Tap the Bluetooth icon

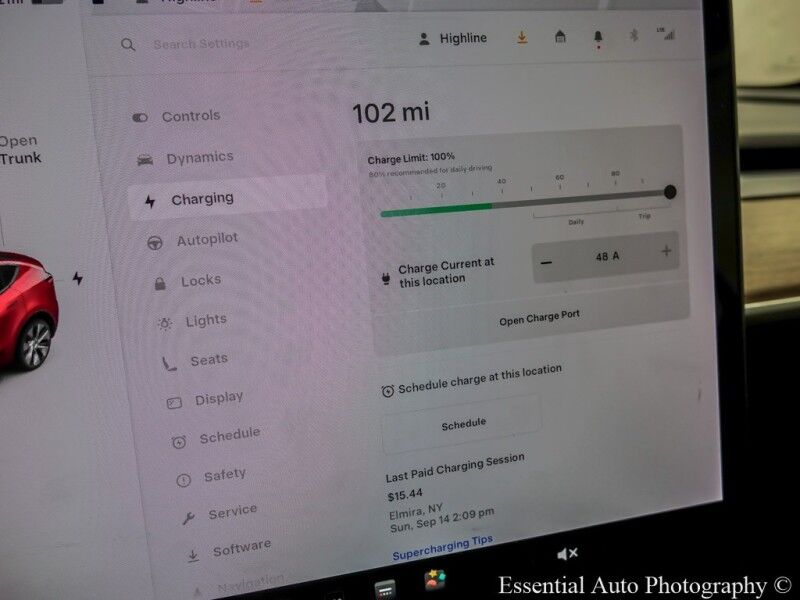[632, 36]
